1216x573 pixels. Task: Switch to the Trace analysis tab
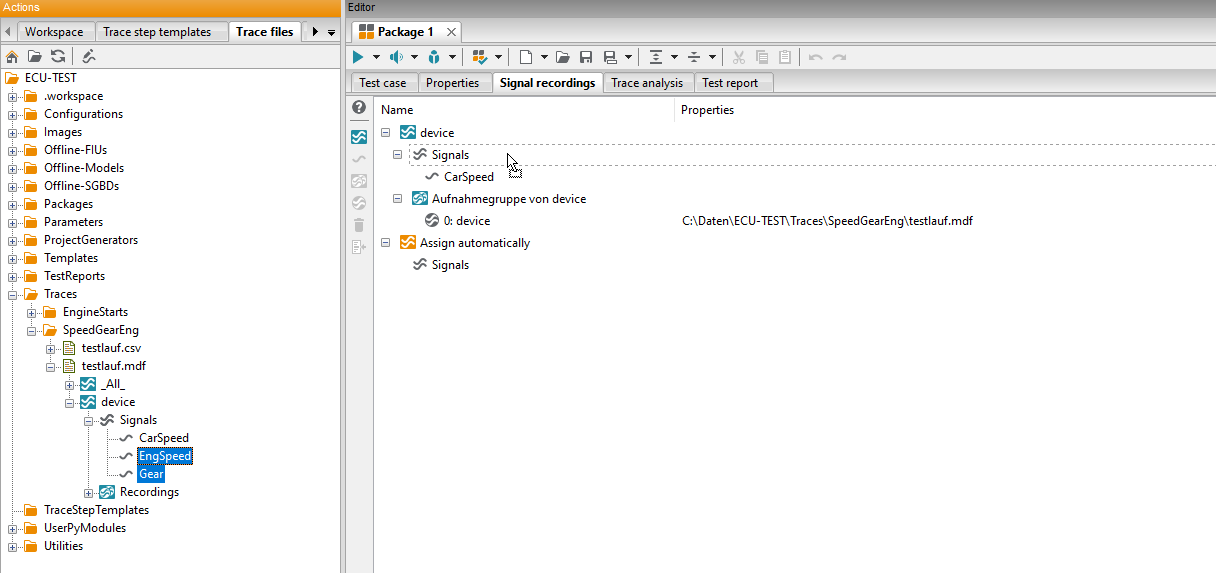(647, 83)
